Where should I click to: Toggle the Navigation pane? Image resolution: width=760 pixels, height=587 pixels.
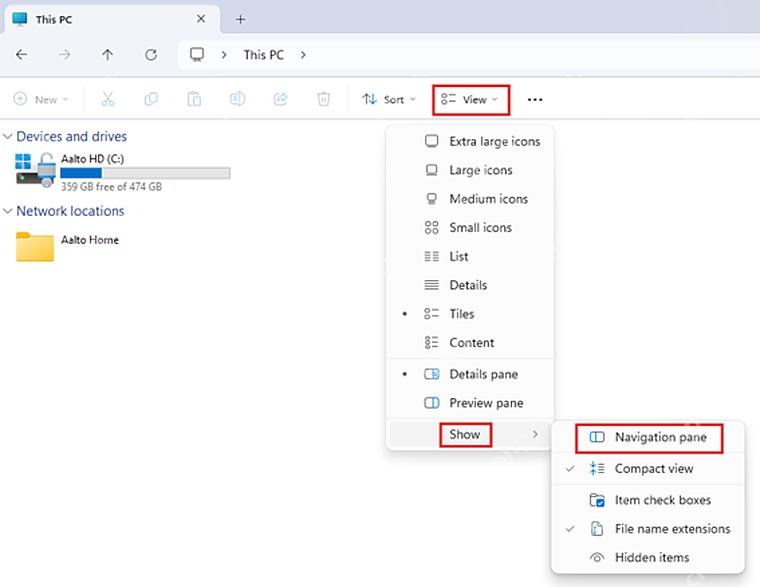click(649, 438)
